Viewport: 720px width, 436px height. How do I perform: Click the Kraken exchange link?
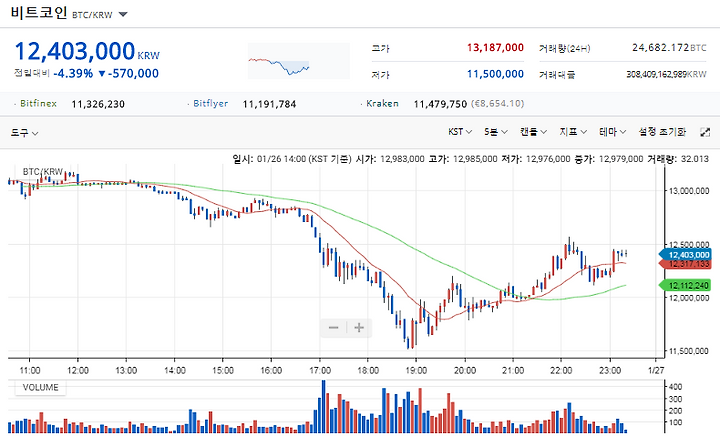click(382, 103)
